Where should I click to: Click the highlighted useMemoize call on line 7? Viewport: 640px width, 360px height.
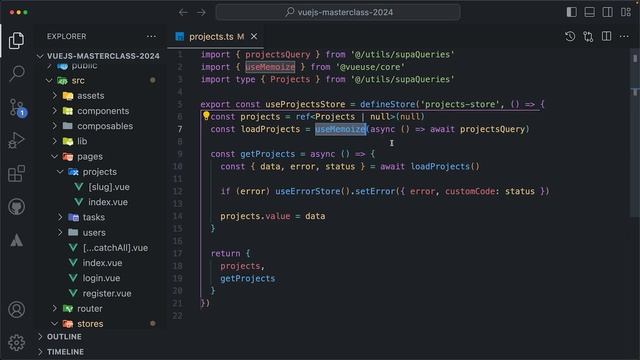tap(340, 129)
